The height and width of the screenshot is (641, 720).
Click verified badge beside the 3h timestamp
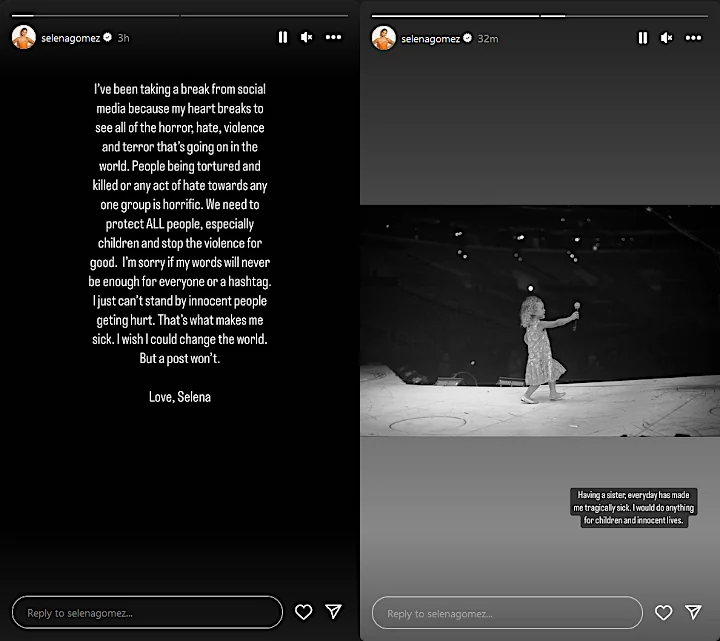coord(107,38)
